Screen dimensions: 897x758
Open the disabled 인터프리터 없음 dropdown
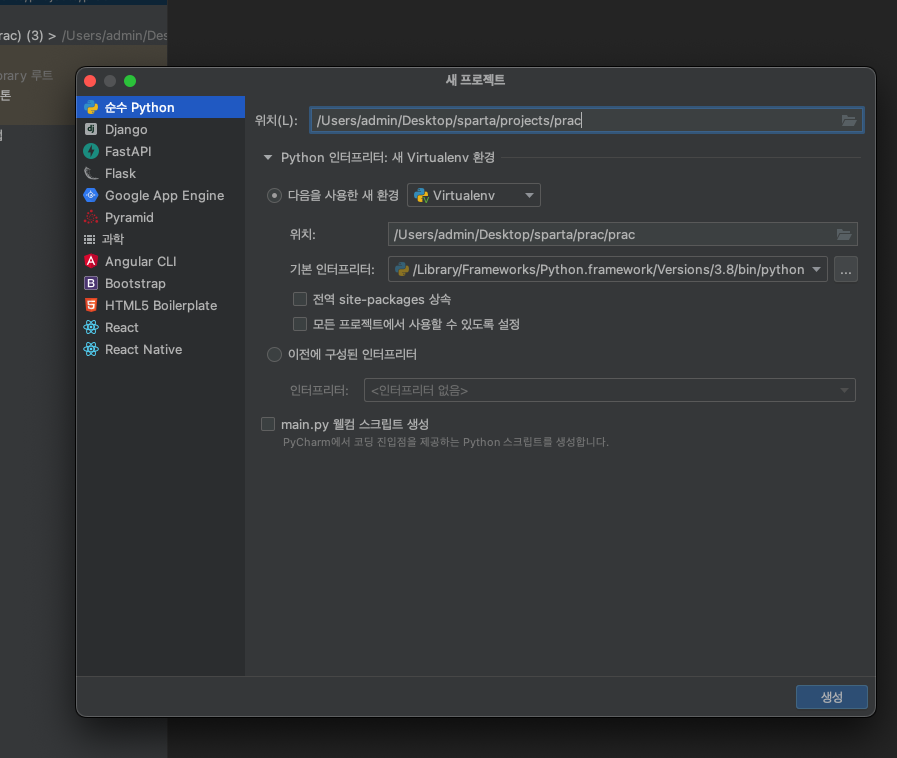point(610,390)
